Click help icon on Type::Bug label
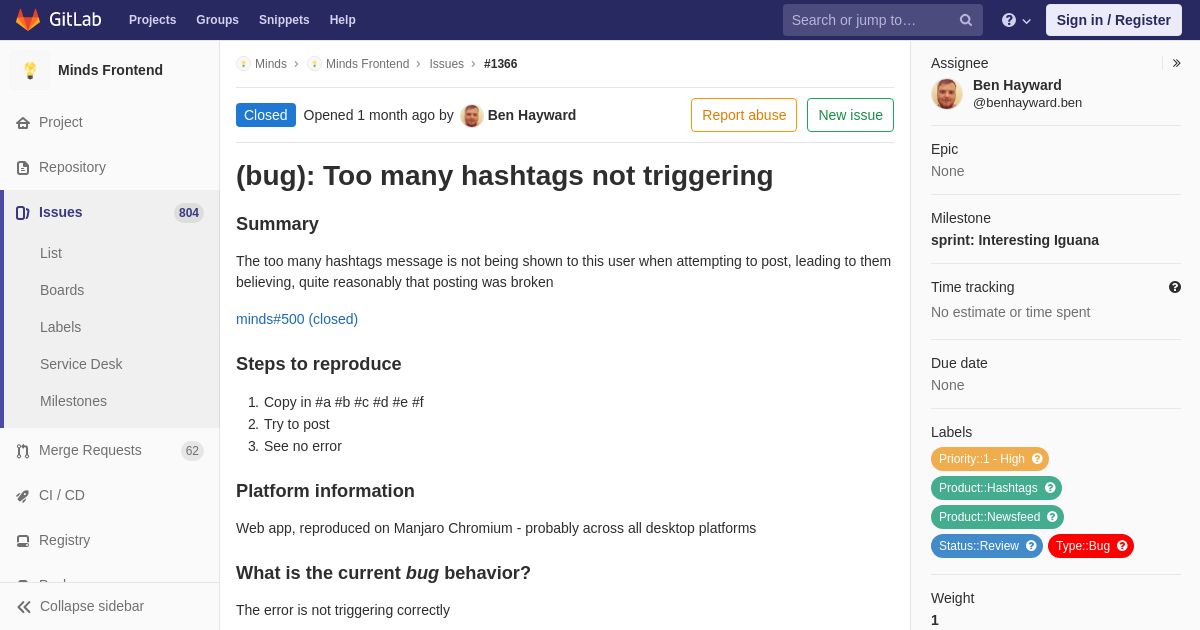The height and width of the screenshot is (630, 1200). pyautogui.click(x=1122, y=546)
